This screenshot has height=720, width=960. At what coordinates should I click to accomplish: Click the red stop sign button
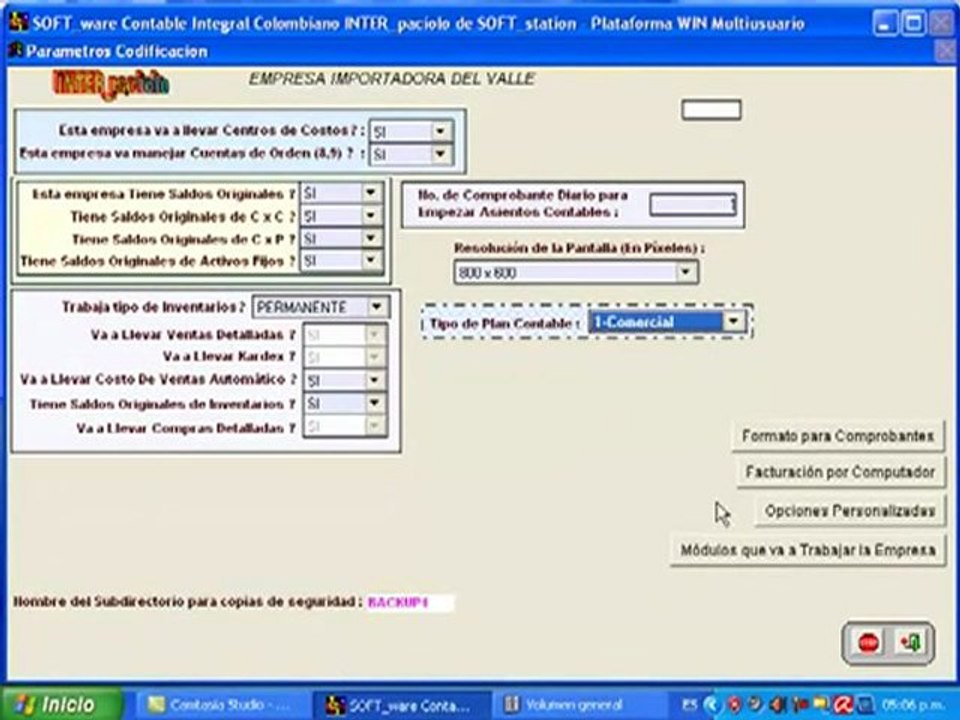pos(868,643)
